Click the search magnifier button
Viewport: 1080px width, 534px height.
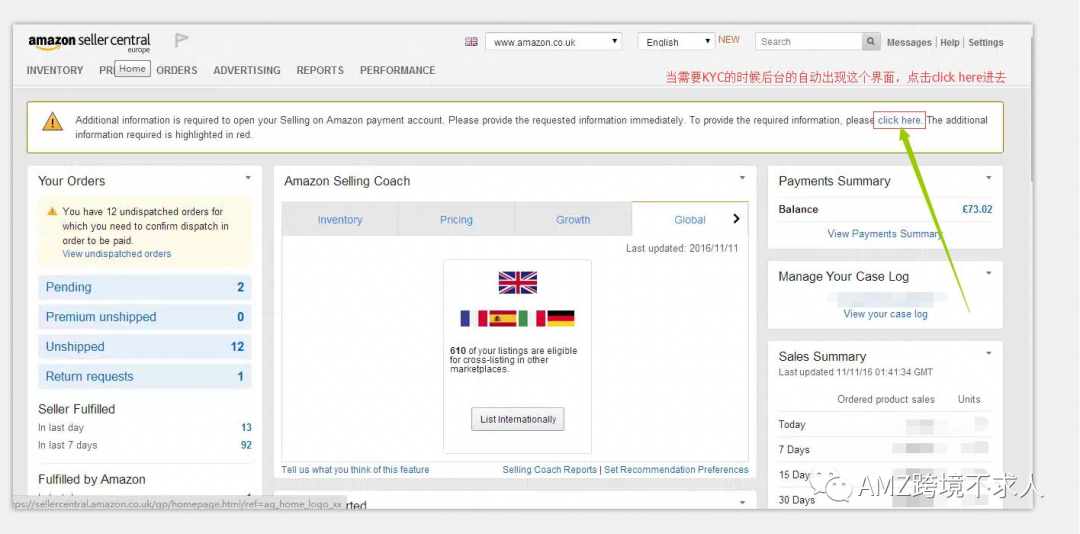coord(871,42)
